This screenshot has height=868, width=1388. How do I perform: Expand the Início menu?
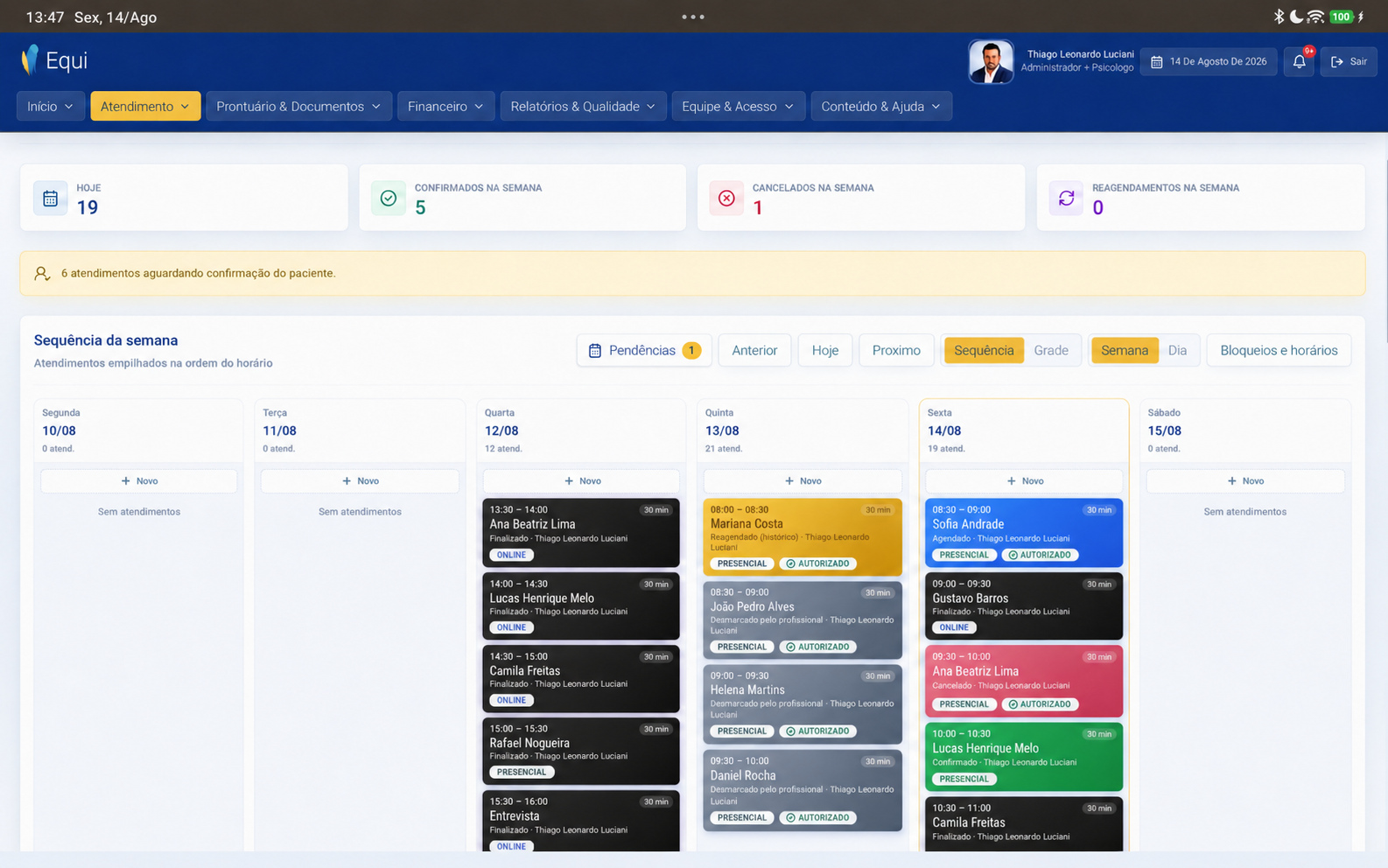click(50, 106)
